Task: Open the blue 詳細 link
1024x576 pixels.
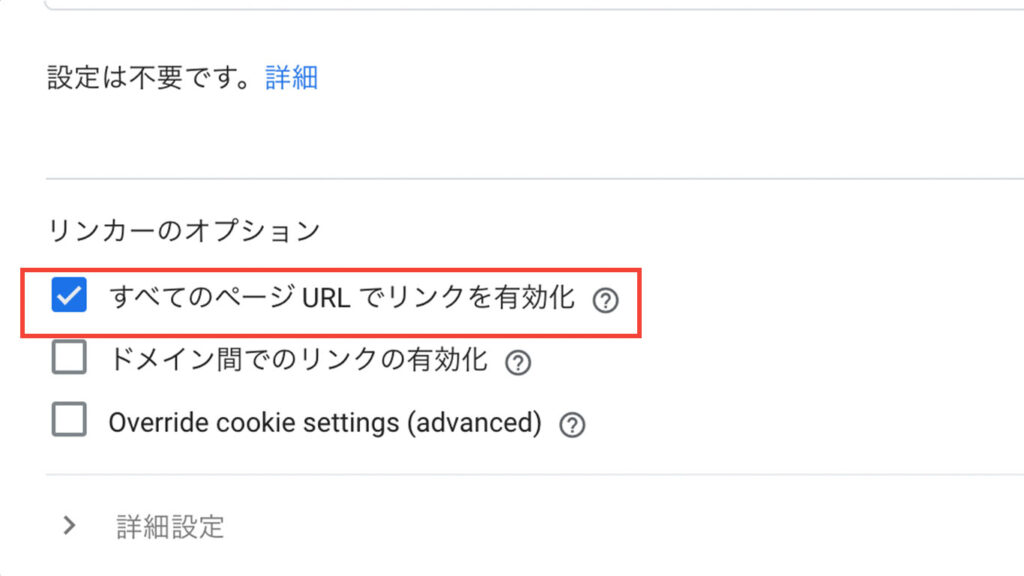Action: click(291, 77)
